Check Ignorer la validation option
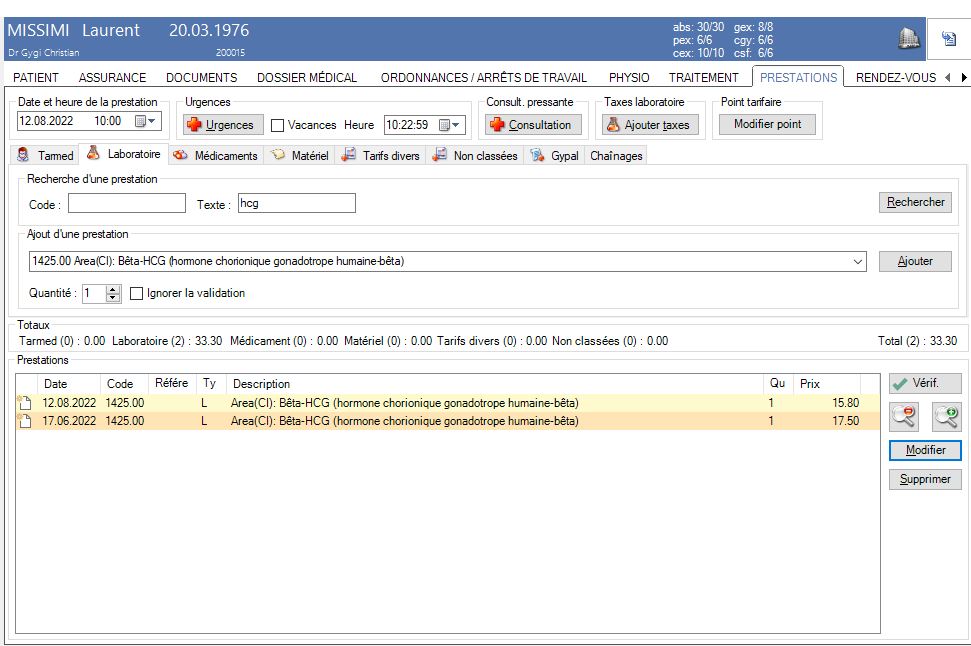Screen dimensions: 971x646 click(138, 294)
